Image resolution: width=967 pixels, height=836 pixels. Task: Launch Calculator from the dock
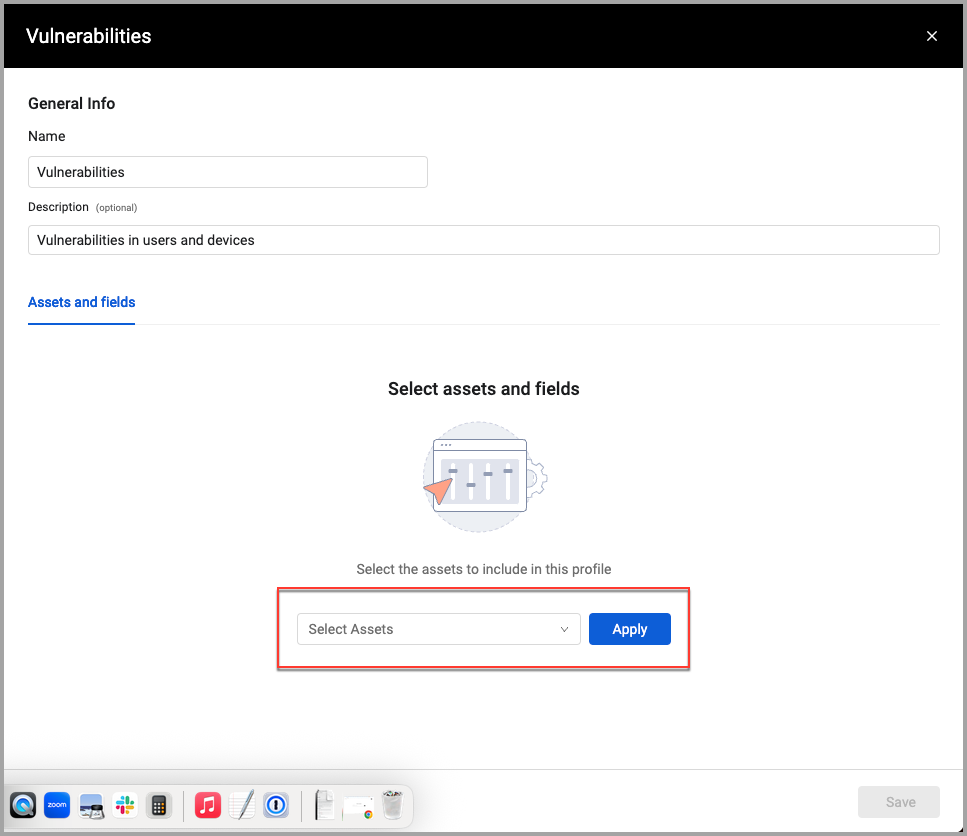[159, 805]
